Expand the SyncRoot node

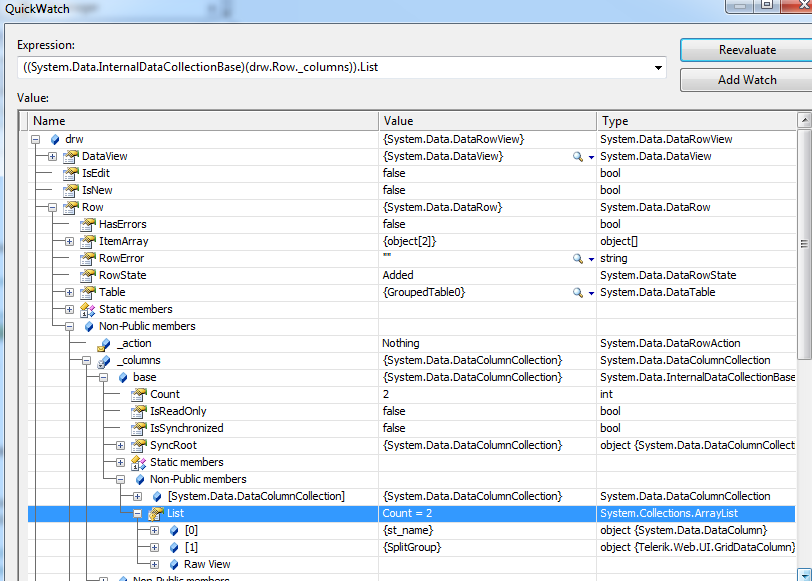(x=120, y=445)
